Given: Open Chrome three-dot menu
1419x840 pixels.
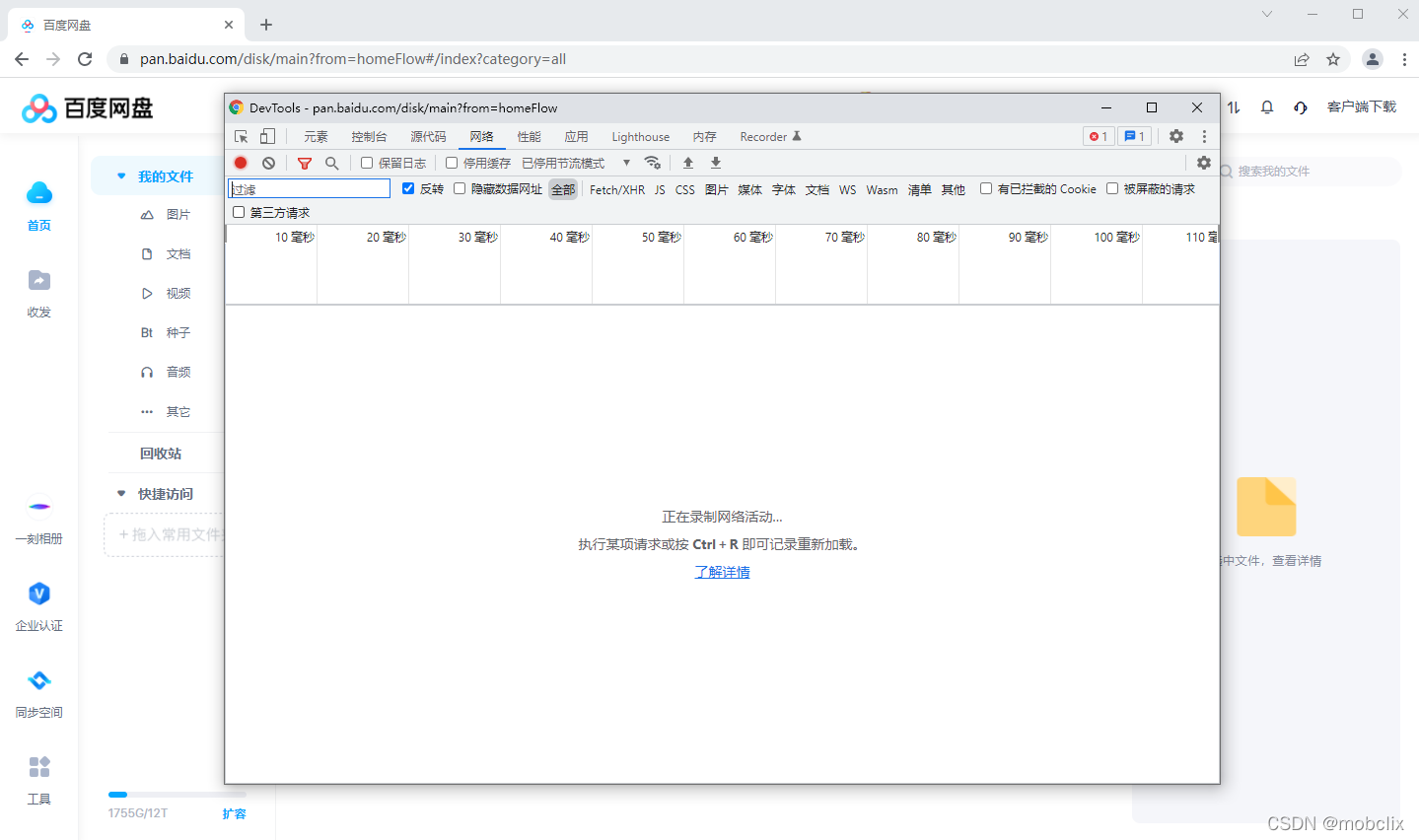Looking at the screenshot, I should click(x=1404, y=59).
